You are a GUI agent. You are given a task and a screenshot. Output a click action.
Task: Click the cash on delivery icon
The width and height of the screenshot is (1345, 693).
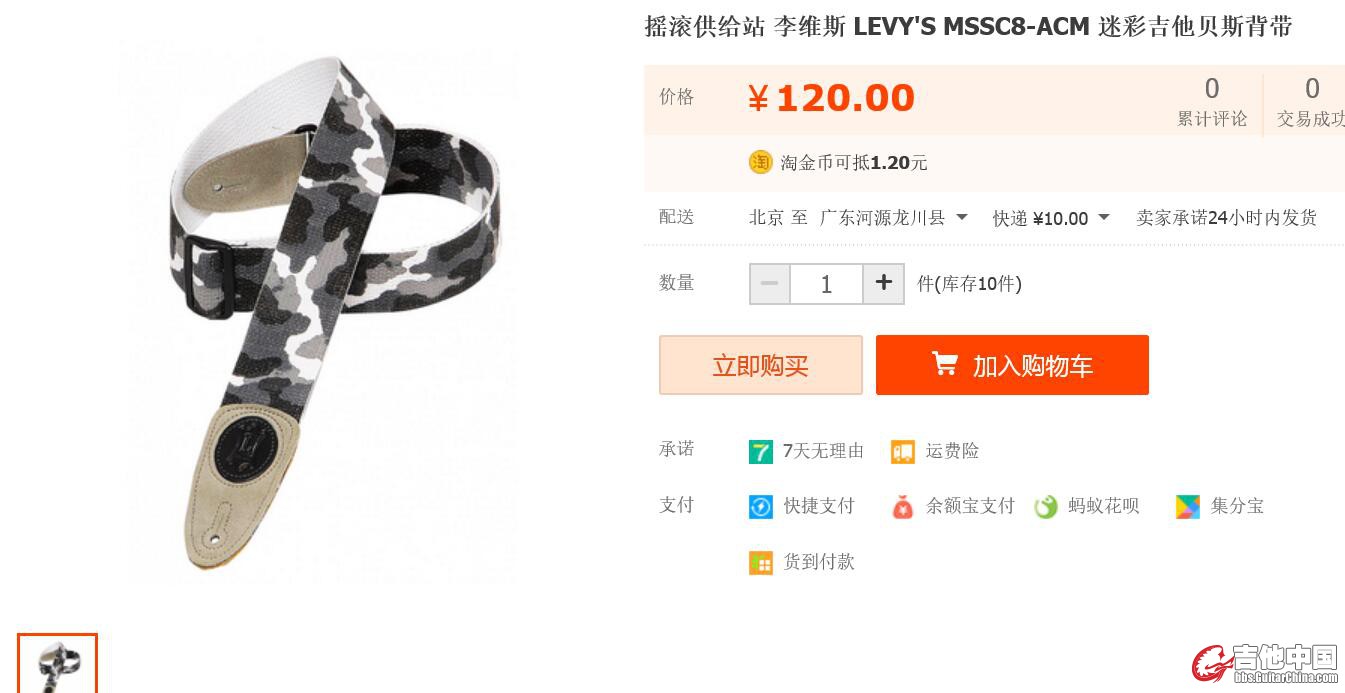pos(760,563)
